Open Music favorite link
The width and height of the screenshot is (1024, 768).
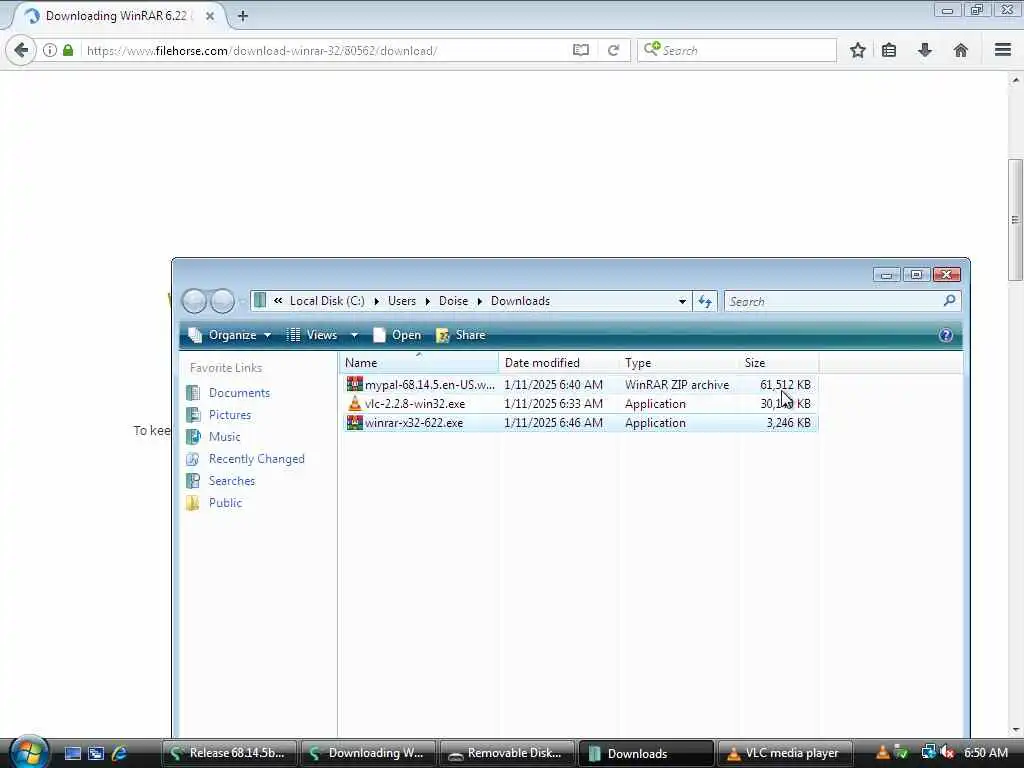click(x=224, y=437)
